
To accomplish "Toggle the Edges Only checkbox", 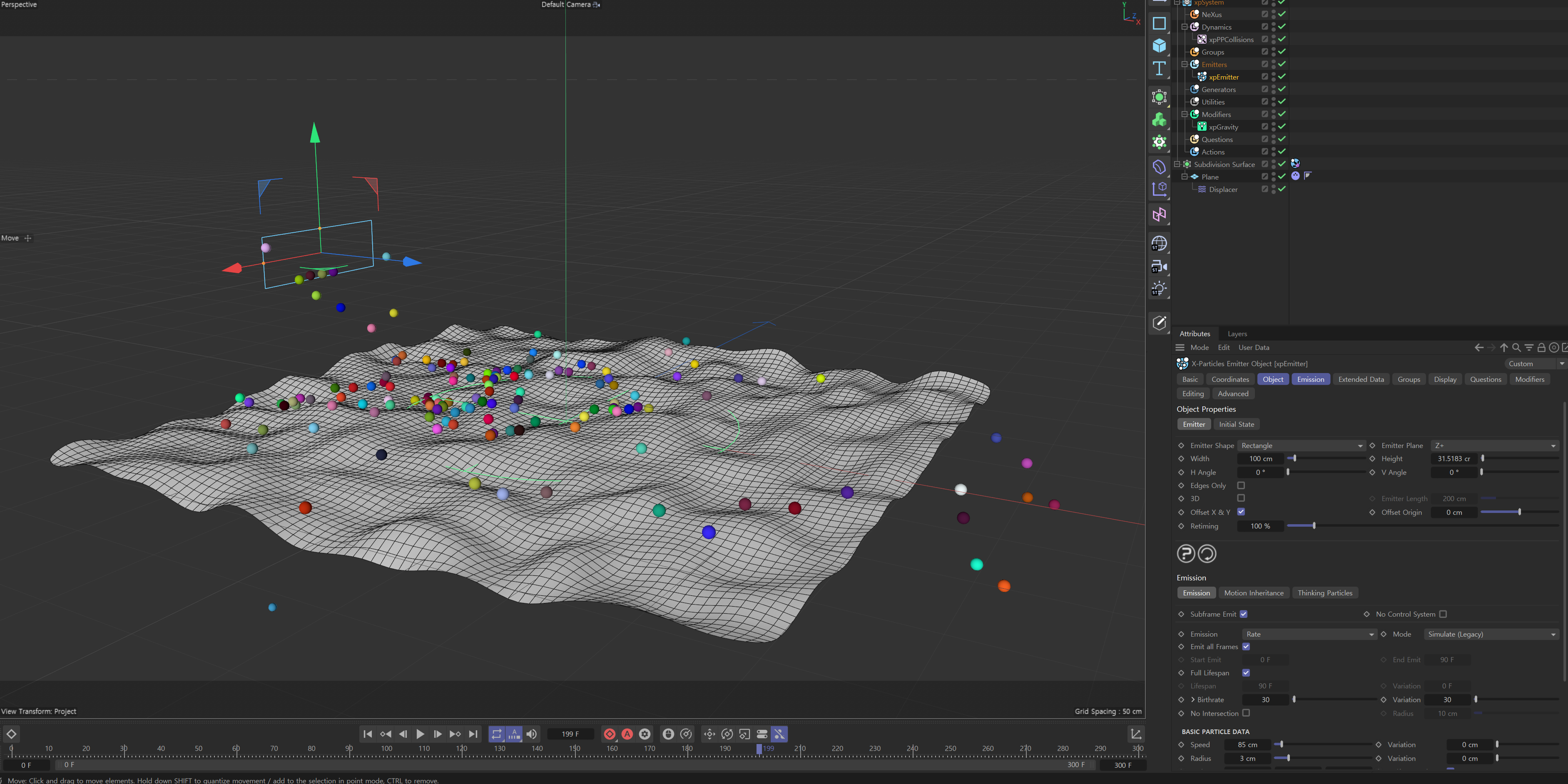I will click(1240, 485).
